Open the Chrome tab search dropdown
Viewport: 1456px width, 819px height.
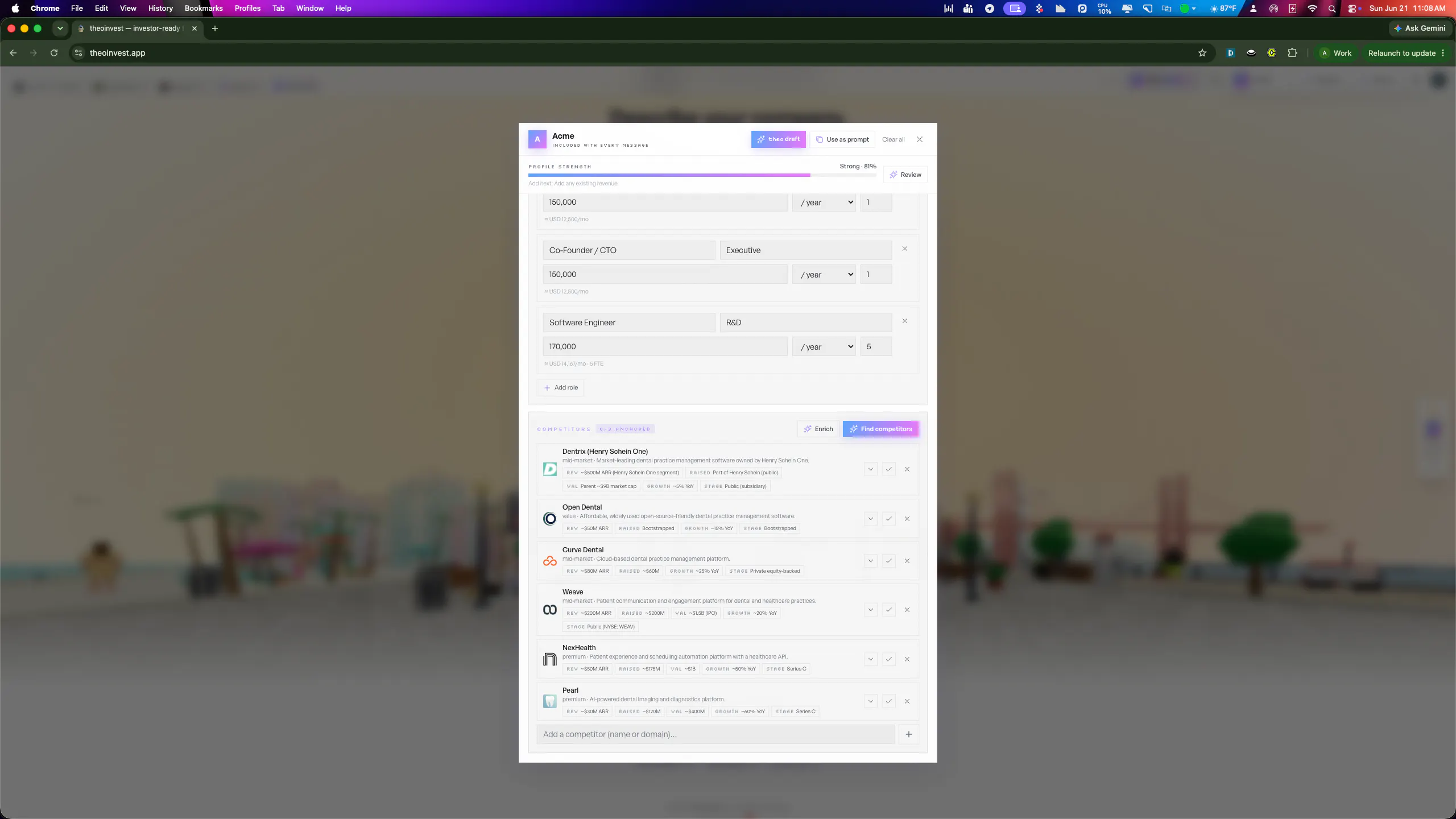click(60, 28)
